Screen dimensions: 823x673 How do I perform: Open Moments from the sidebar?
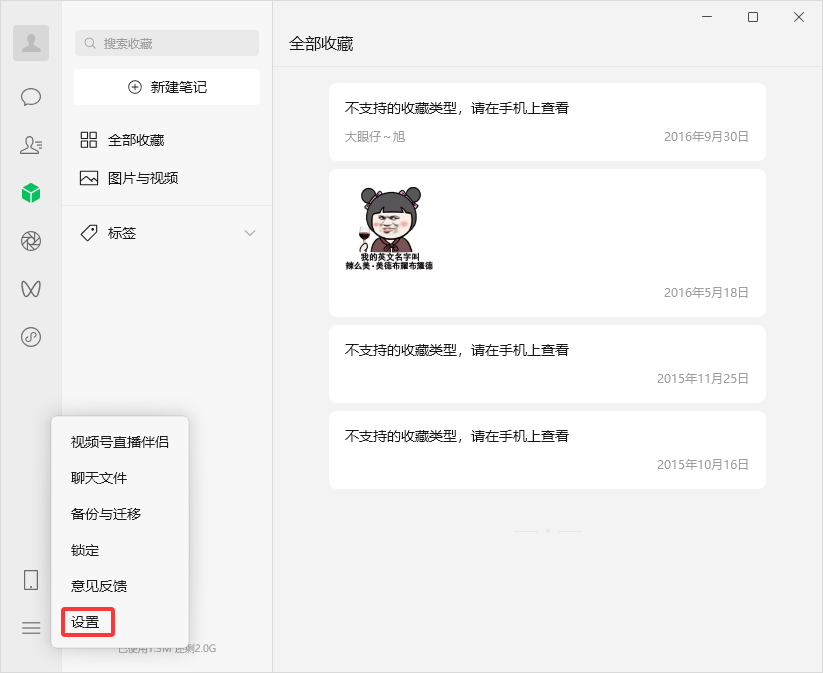tap(30, 240)
